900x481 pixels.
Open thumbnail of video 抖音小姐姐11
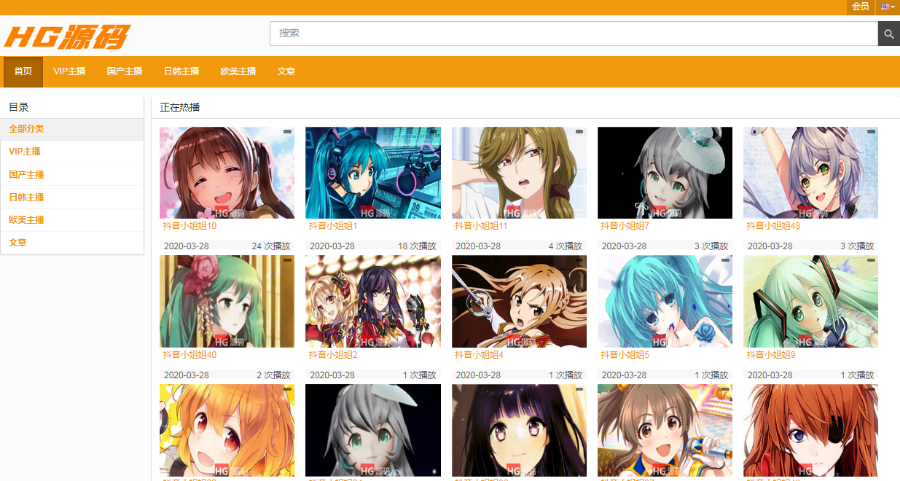[519, 173]
